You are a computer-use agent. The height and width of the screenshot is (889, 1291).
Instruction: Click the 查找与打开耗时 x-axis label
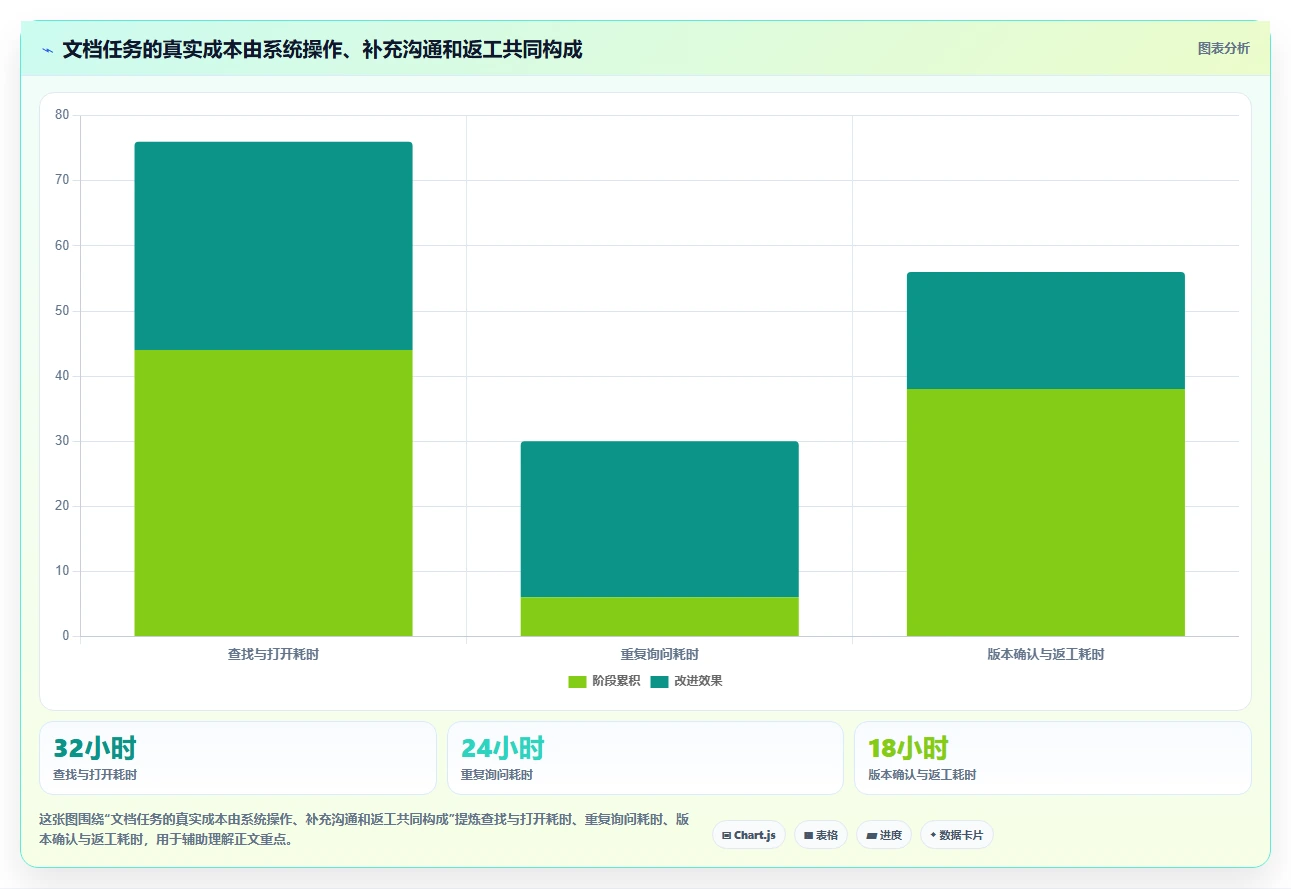tap(273, 654)
